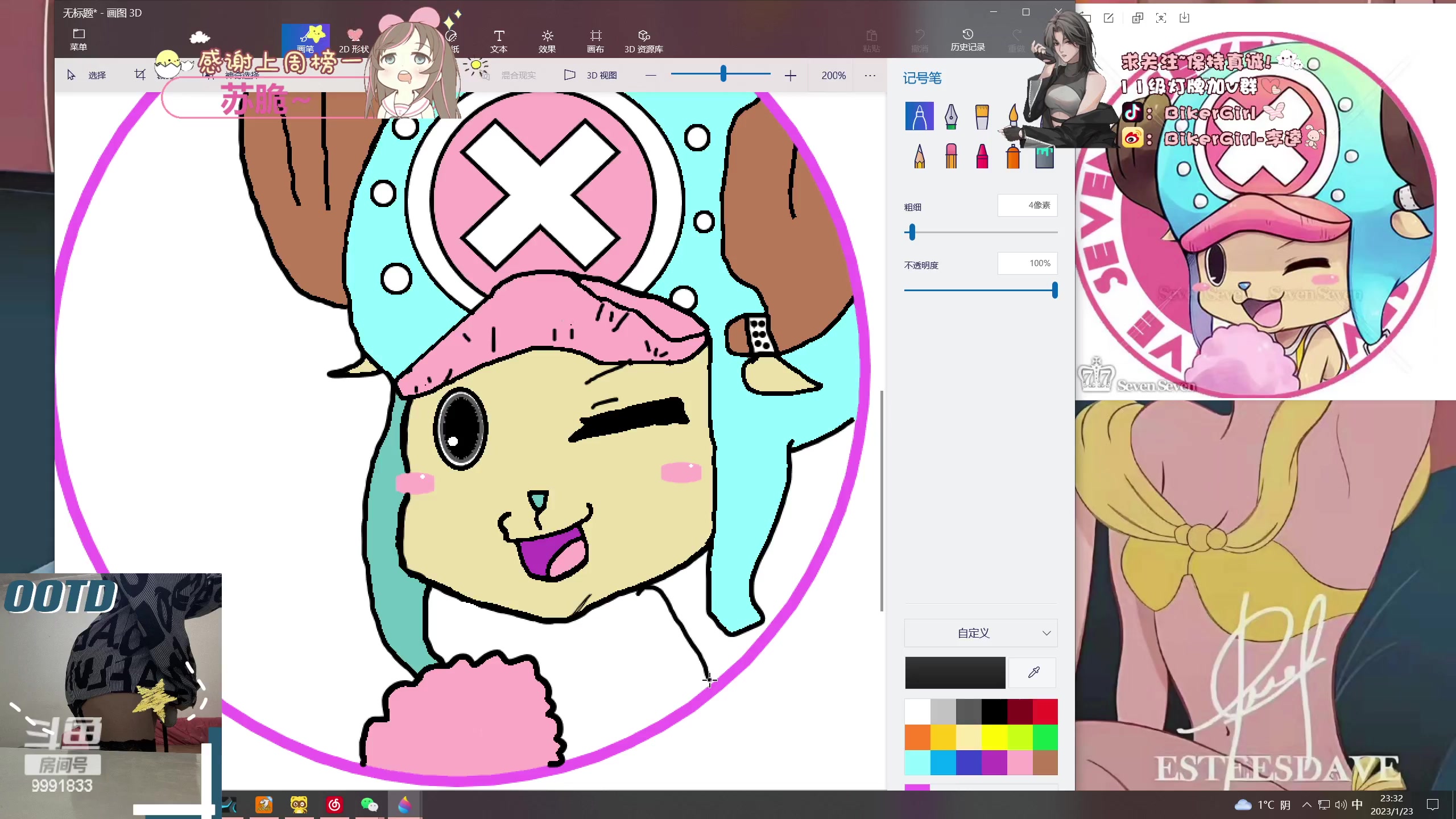Click the Crop tool icon
Image resolution: width=1456 pixels, height=819 pixels.
point(140,75)
